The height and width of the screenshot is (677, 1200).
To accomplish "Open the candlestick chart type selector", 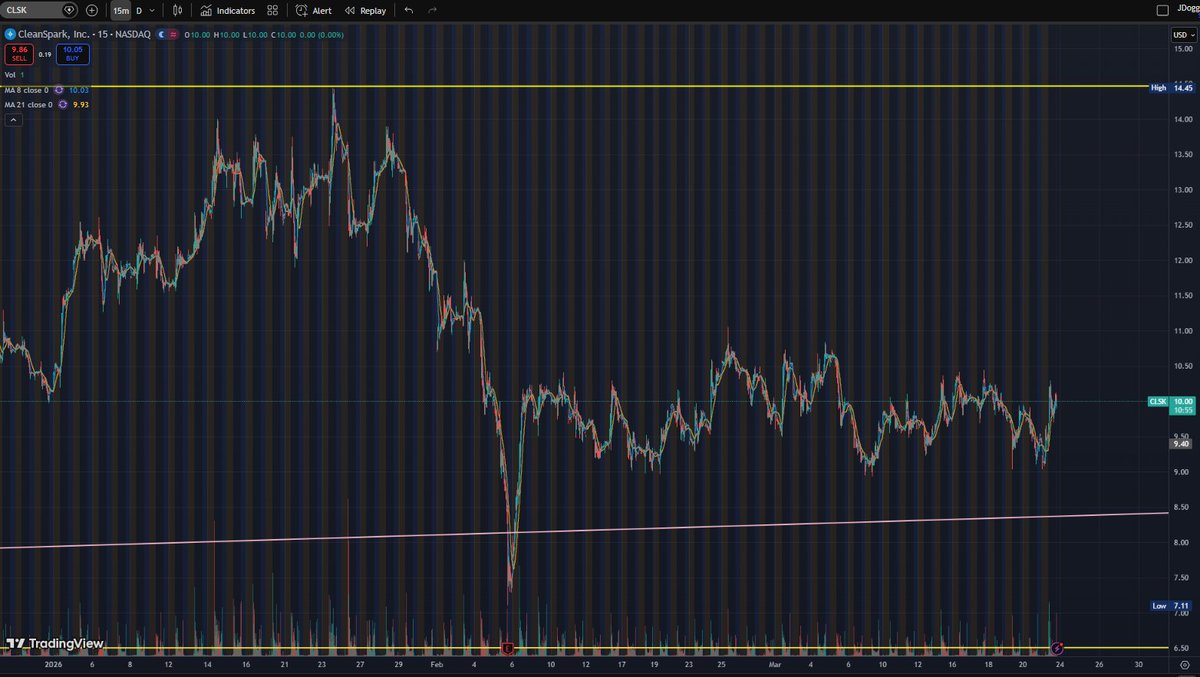I will tap(178, 10).
